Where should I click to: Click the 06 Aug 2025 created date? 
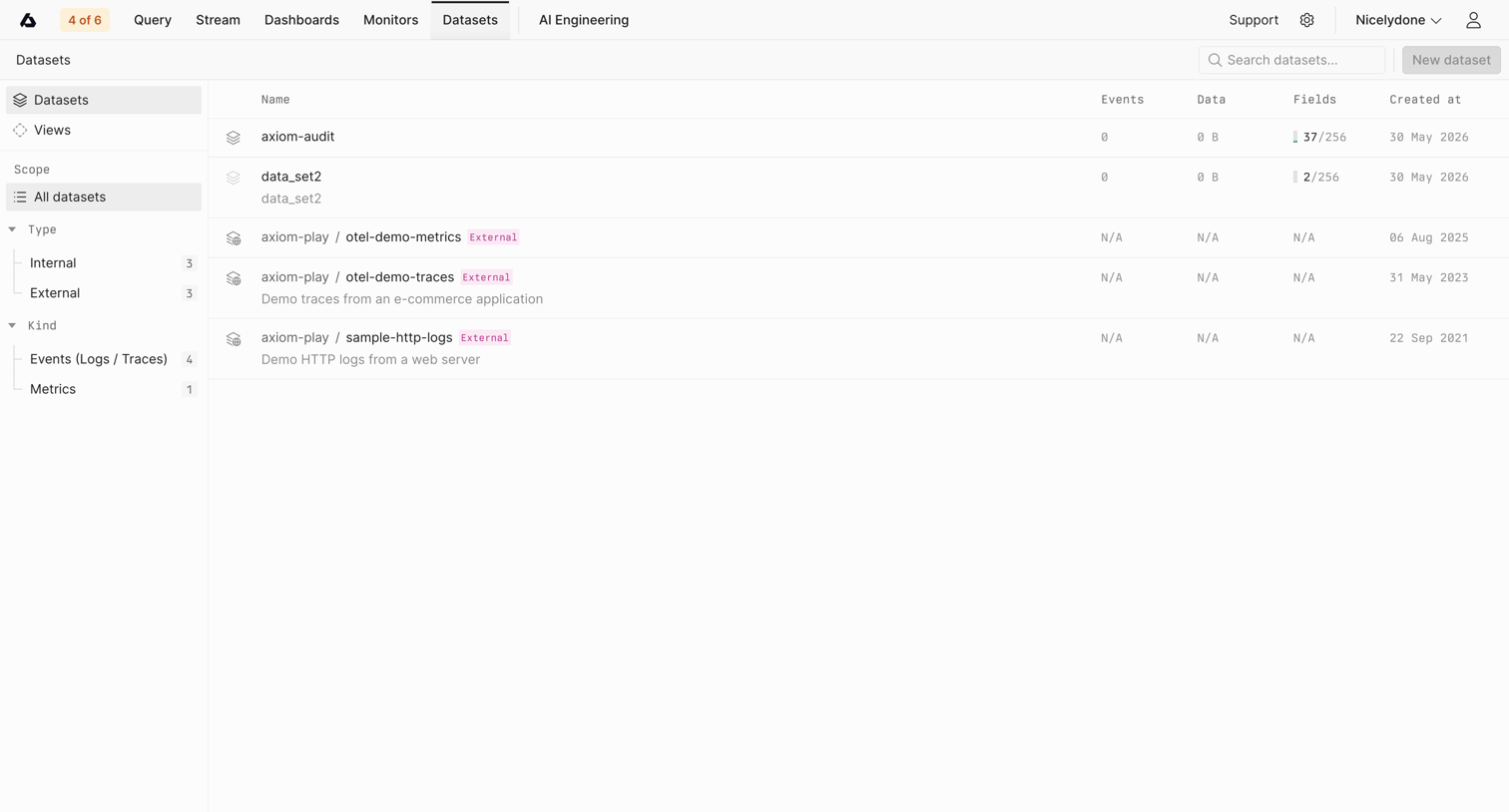click(x=1428, y=237)
